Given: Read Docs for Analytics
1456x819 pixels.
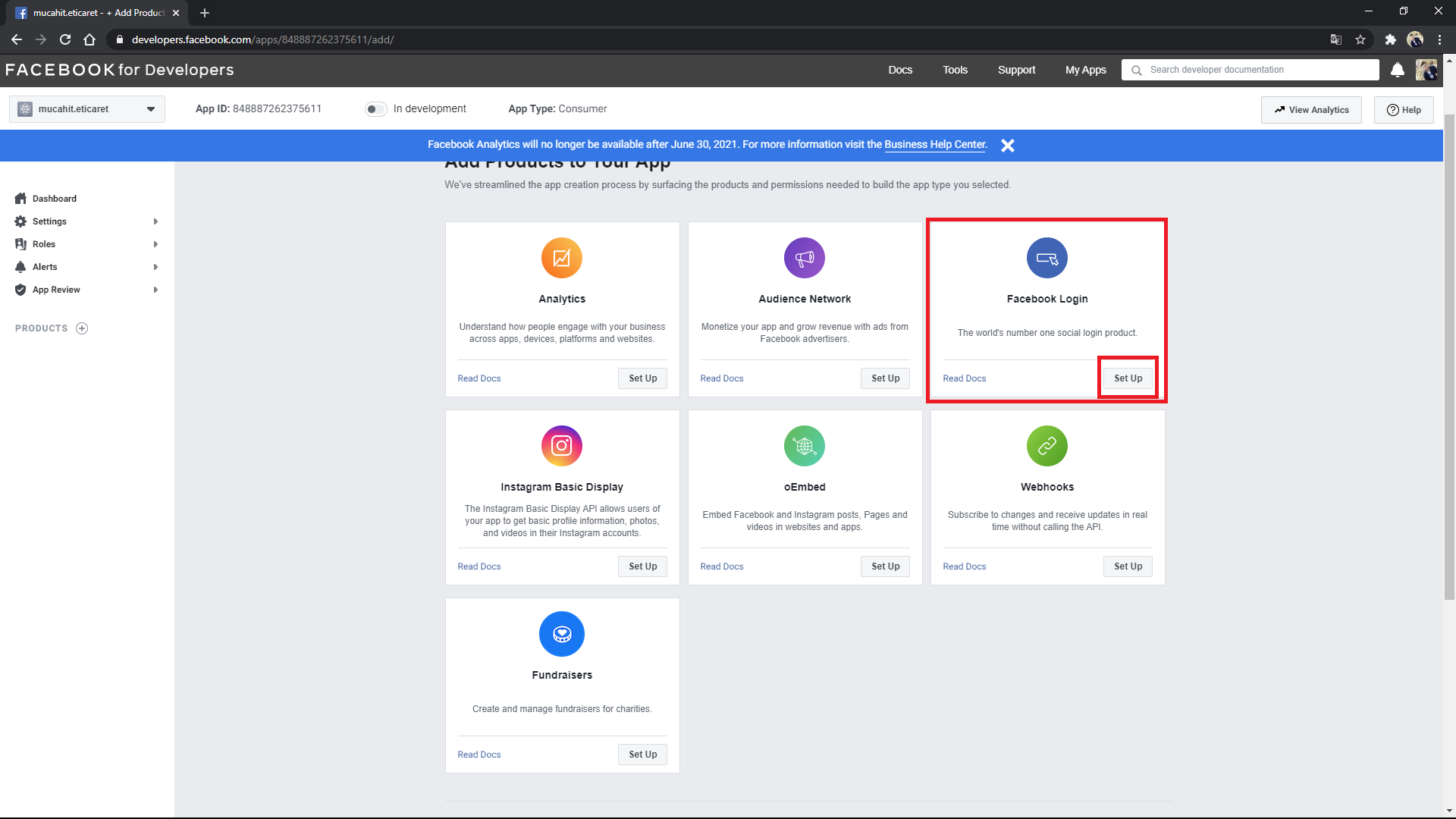Looking at the screenshot, I should click(479, 378).
